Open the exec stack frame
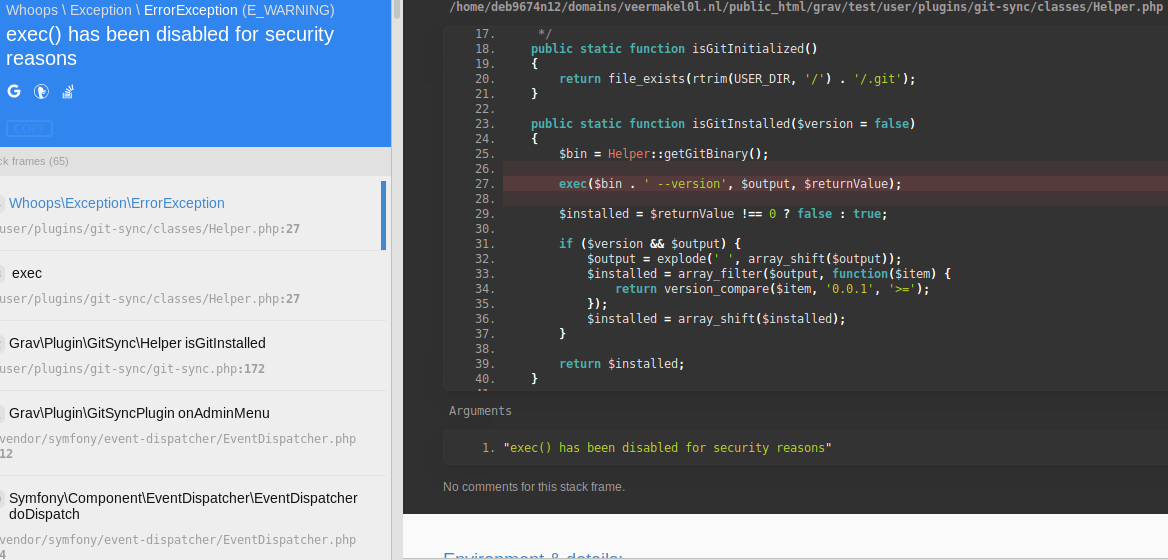1168x560 pixels. [x=193, y=286]
